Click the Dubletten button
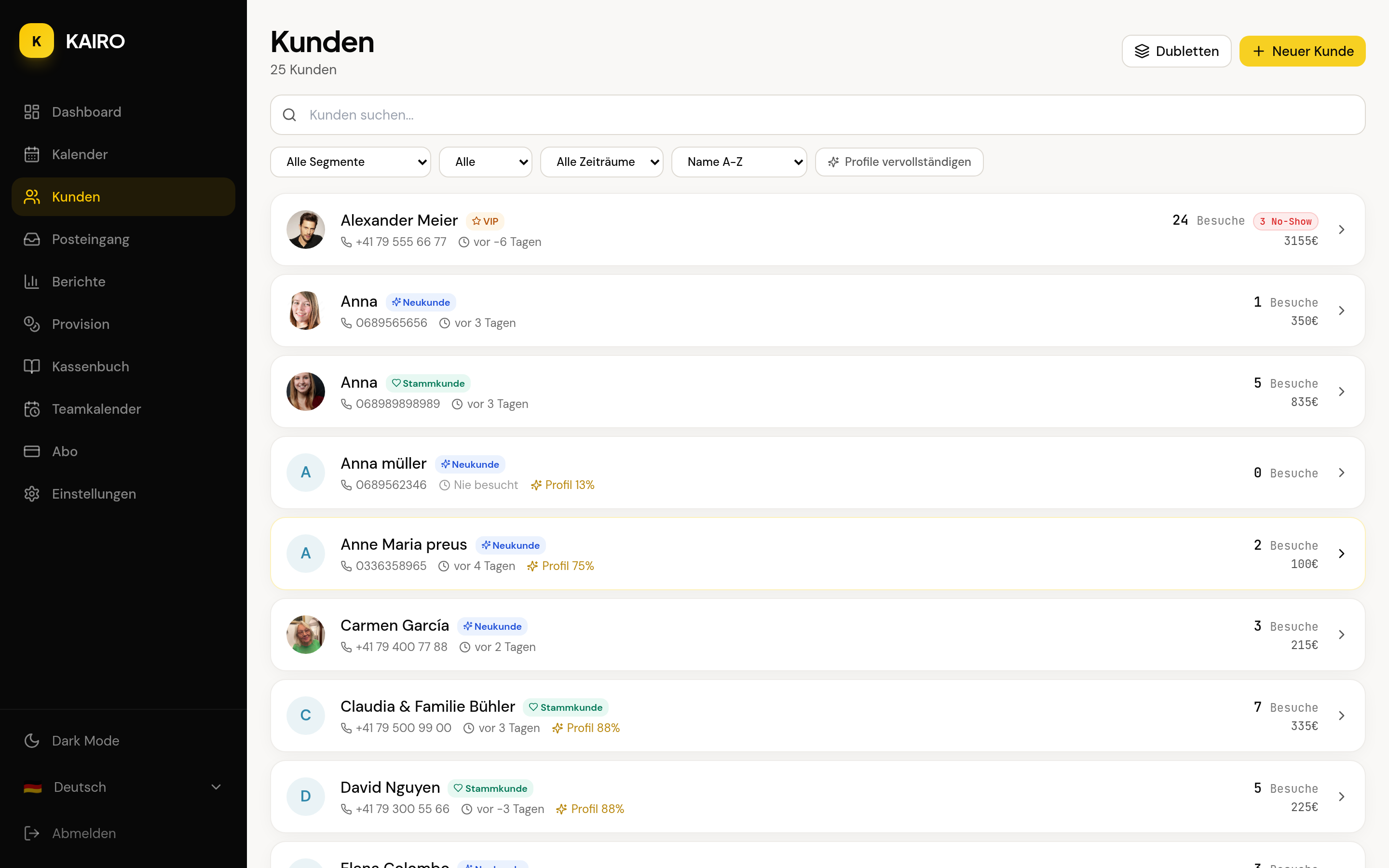The height and width of the screenshot is (868, 1389). (x=1176, y=51)
